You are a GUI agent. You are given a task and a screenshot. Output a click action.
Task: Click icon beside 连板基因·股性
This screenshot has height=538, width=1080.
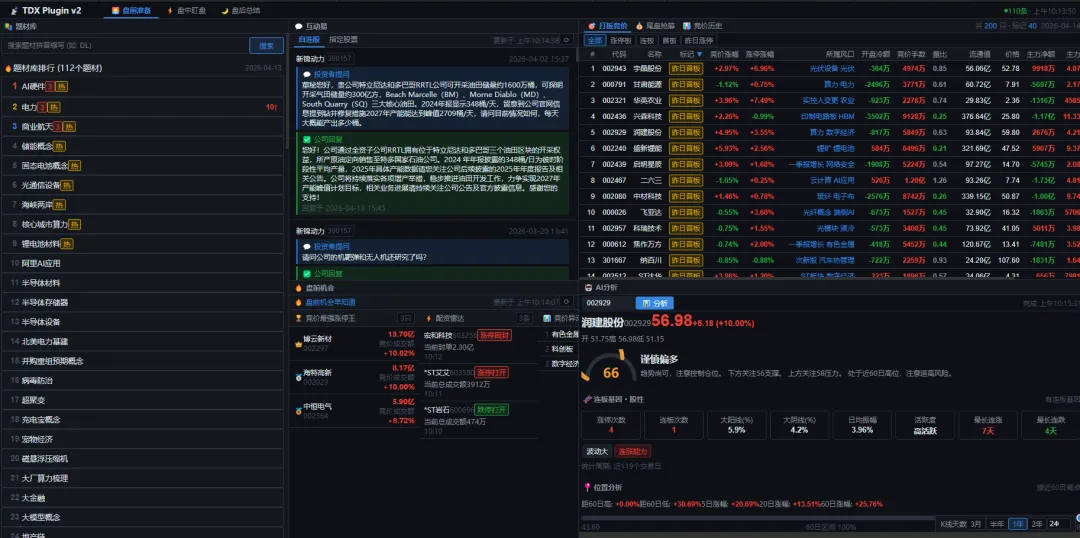pos(587,400)
